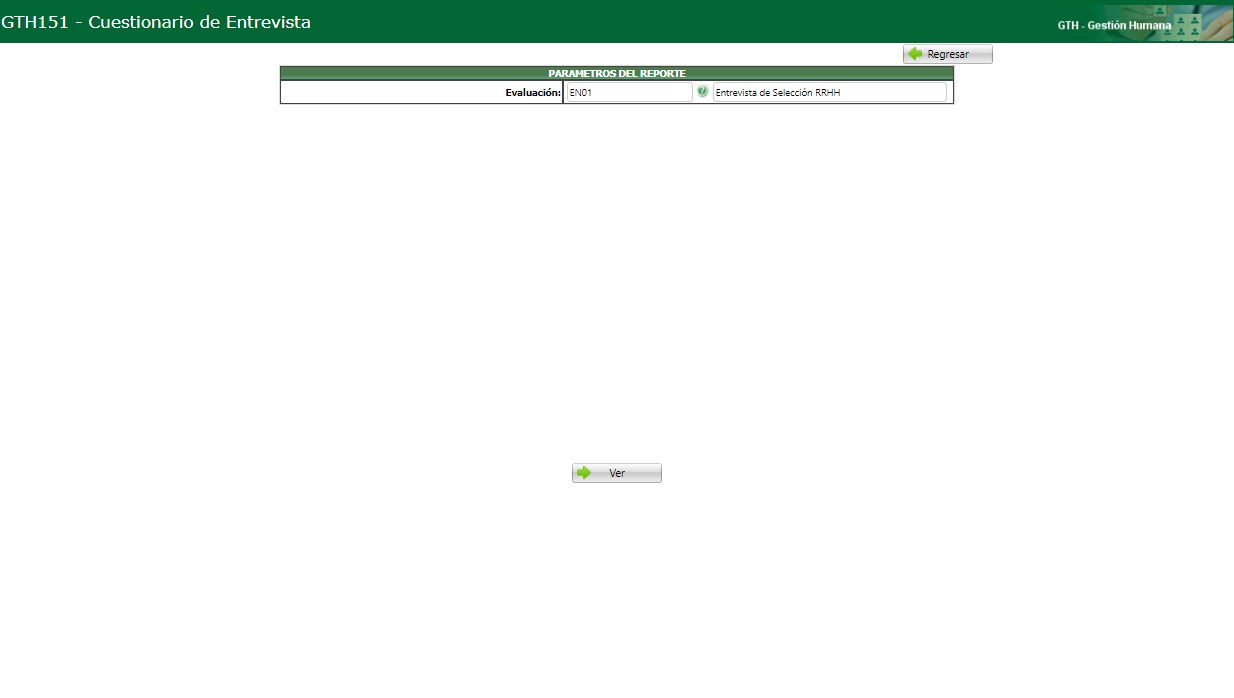Click the Ver button
Image resolution: width=1234 pixels, height=698 pixels.
coord(617,473)
